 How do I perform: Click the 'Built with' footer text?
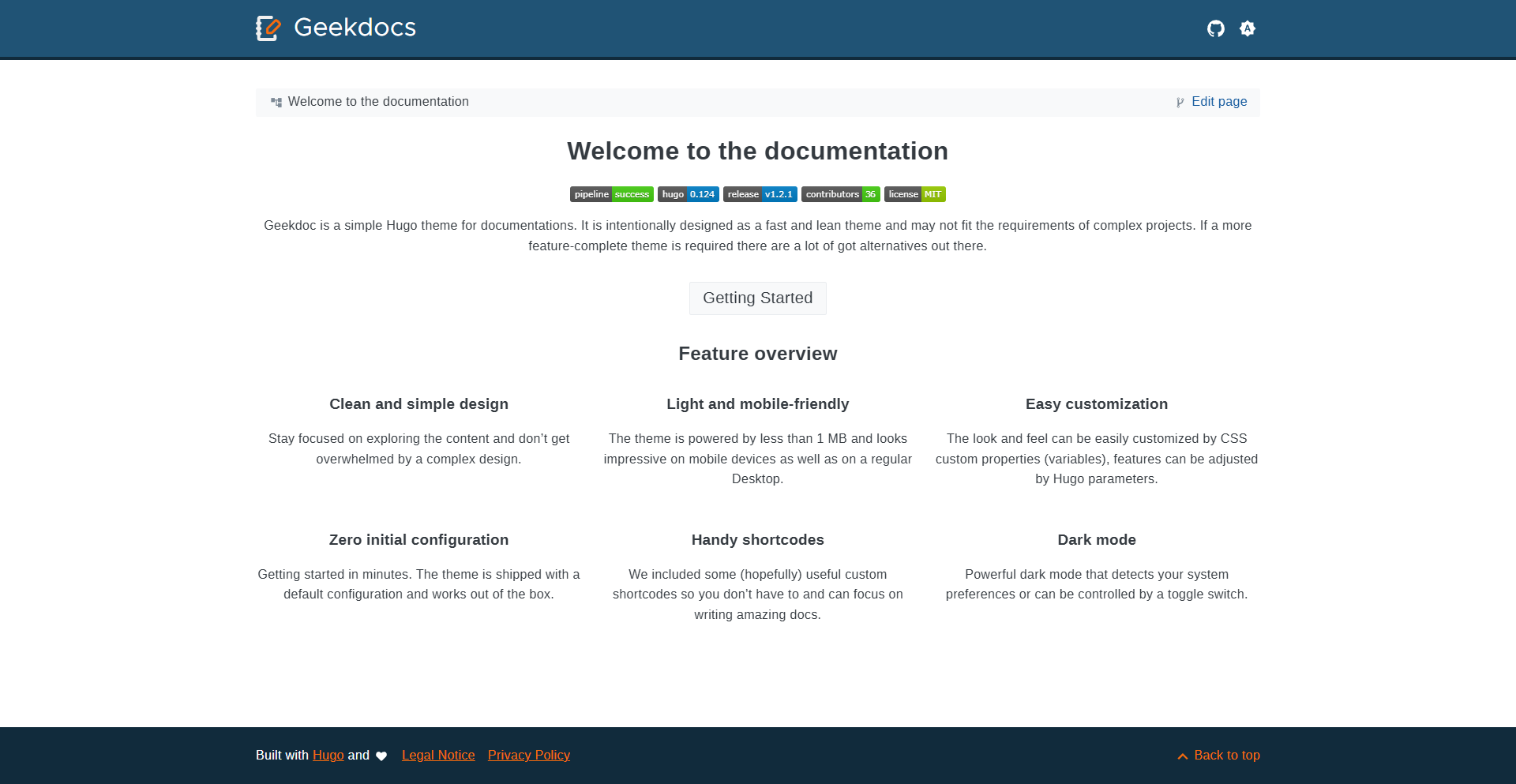(x=282, y=756)
